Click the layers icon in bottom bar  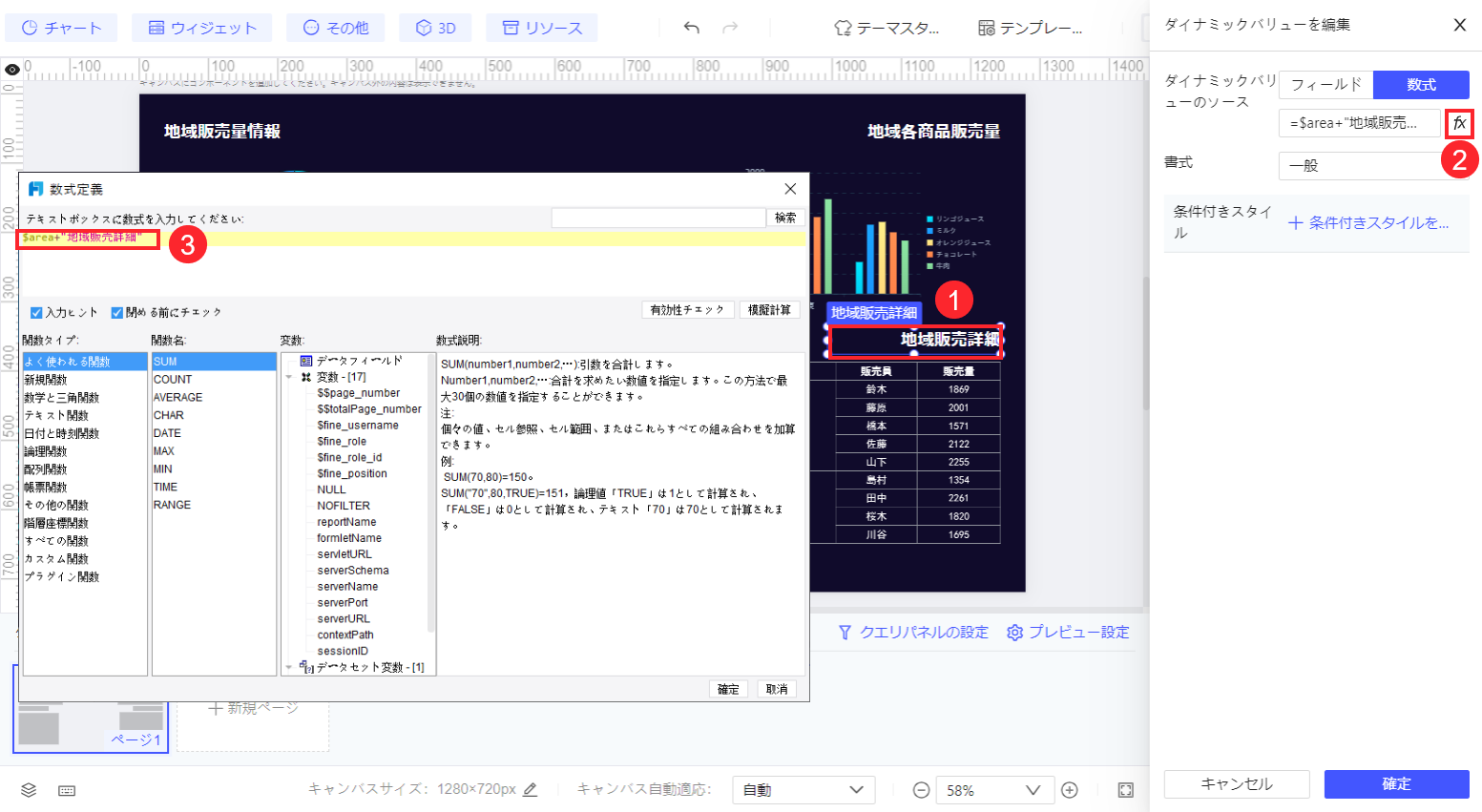click(x=29, y=790)
